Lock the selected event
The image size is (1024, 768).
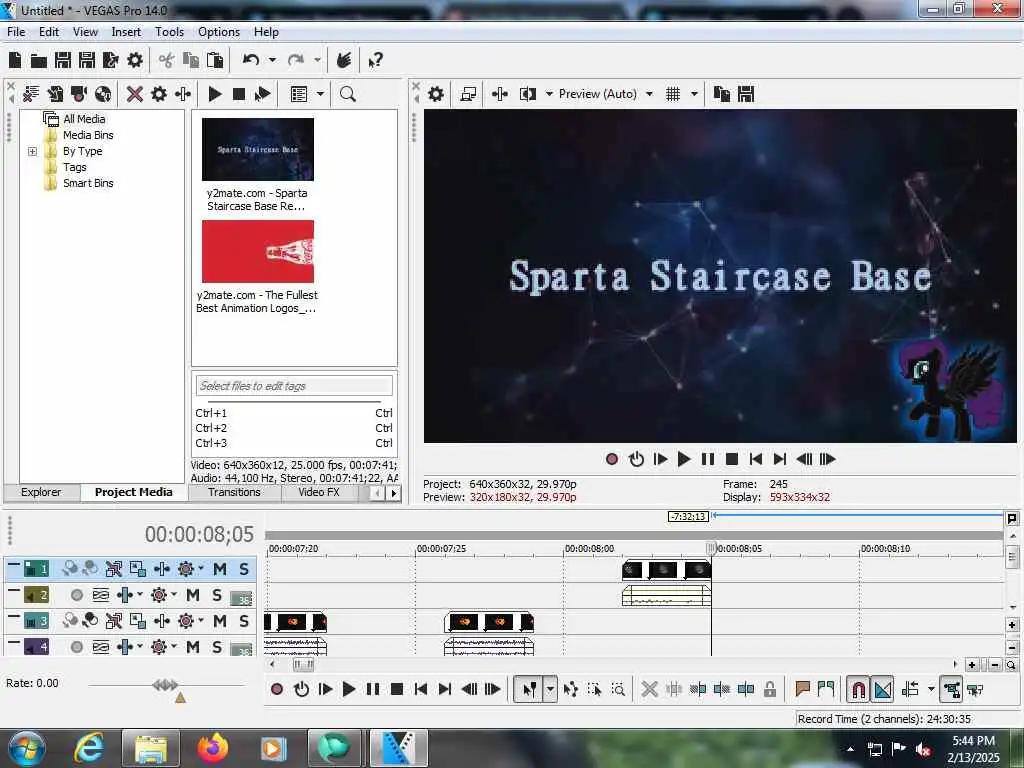point(770,689)
